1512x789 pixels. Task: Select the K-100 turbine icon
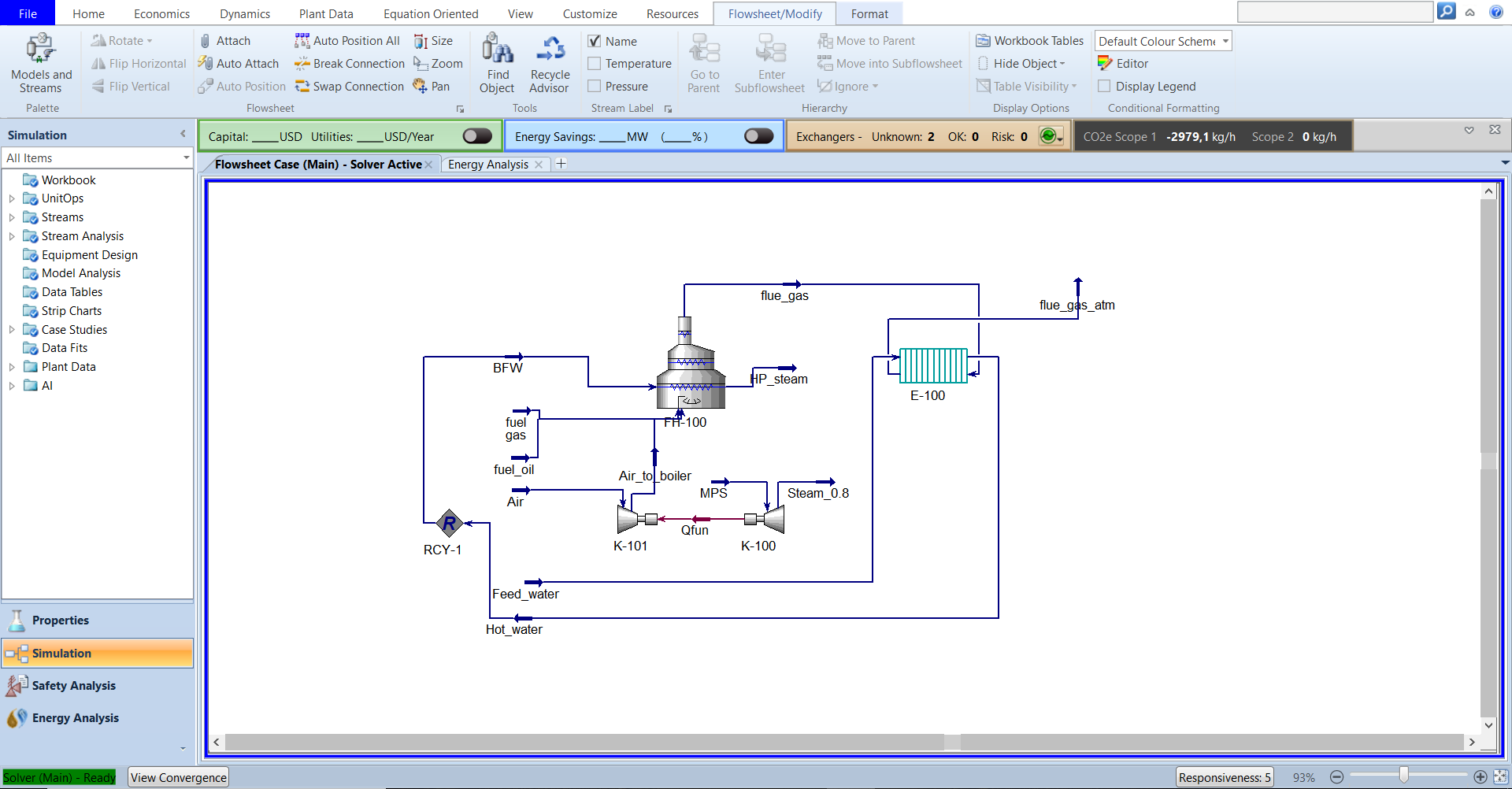[765, 519]
